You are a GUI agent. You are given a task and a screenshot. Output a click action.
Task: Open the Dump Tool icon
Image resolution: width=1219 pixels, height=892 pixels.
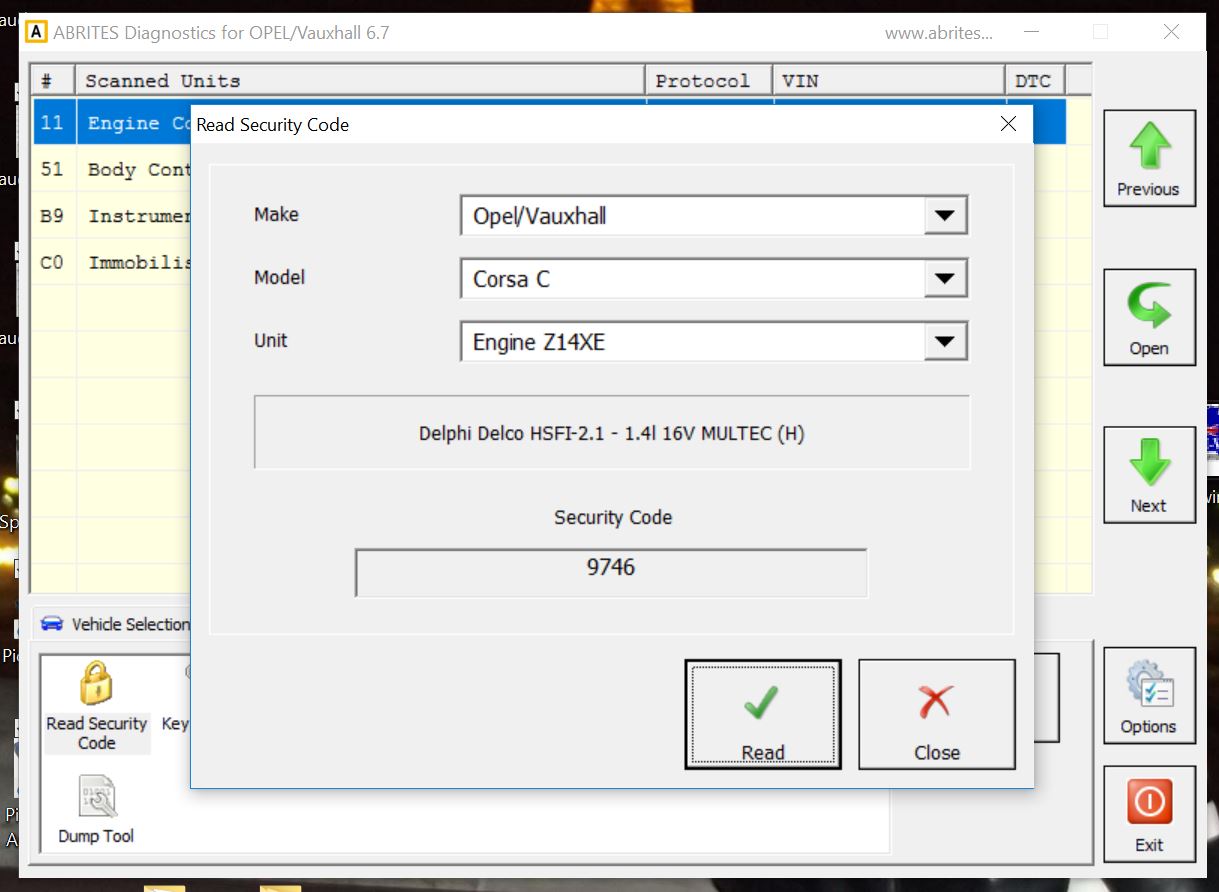[x=96, y=810]
